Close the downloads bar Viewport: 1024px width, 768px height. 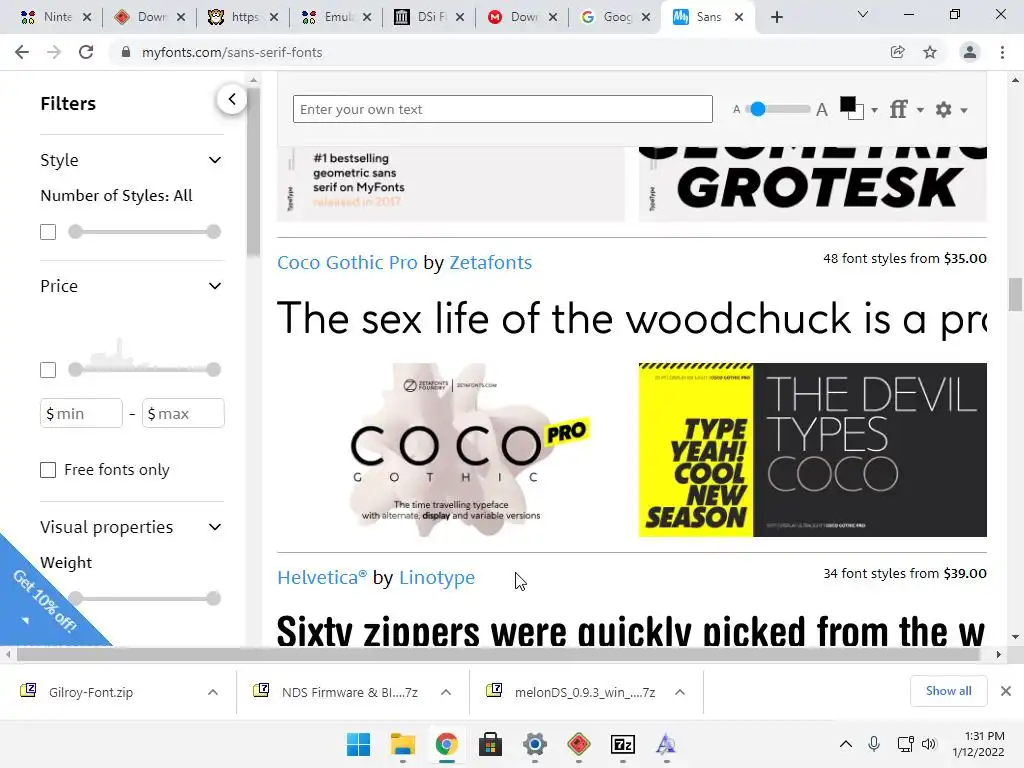1006,691
